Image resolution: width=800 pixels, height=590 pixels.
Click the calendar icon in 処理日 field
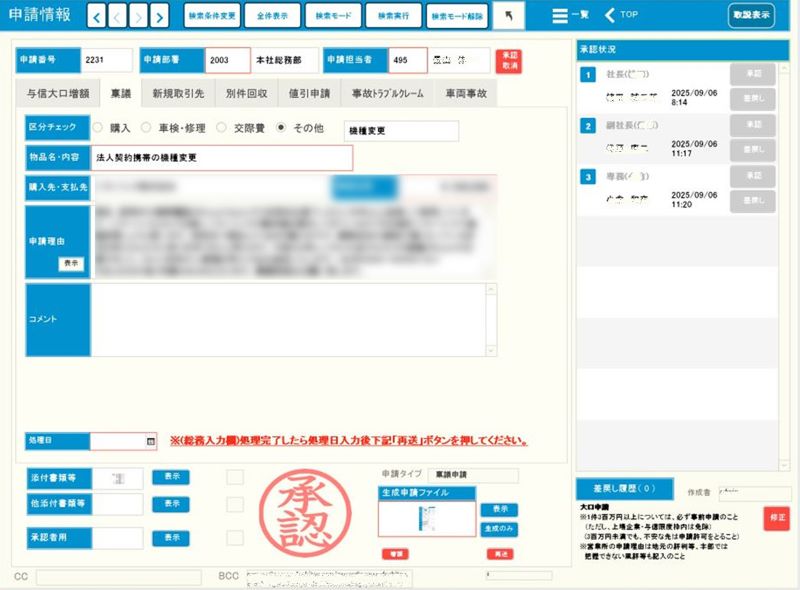click(x=151, y=440)
